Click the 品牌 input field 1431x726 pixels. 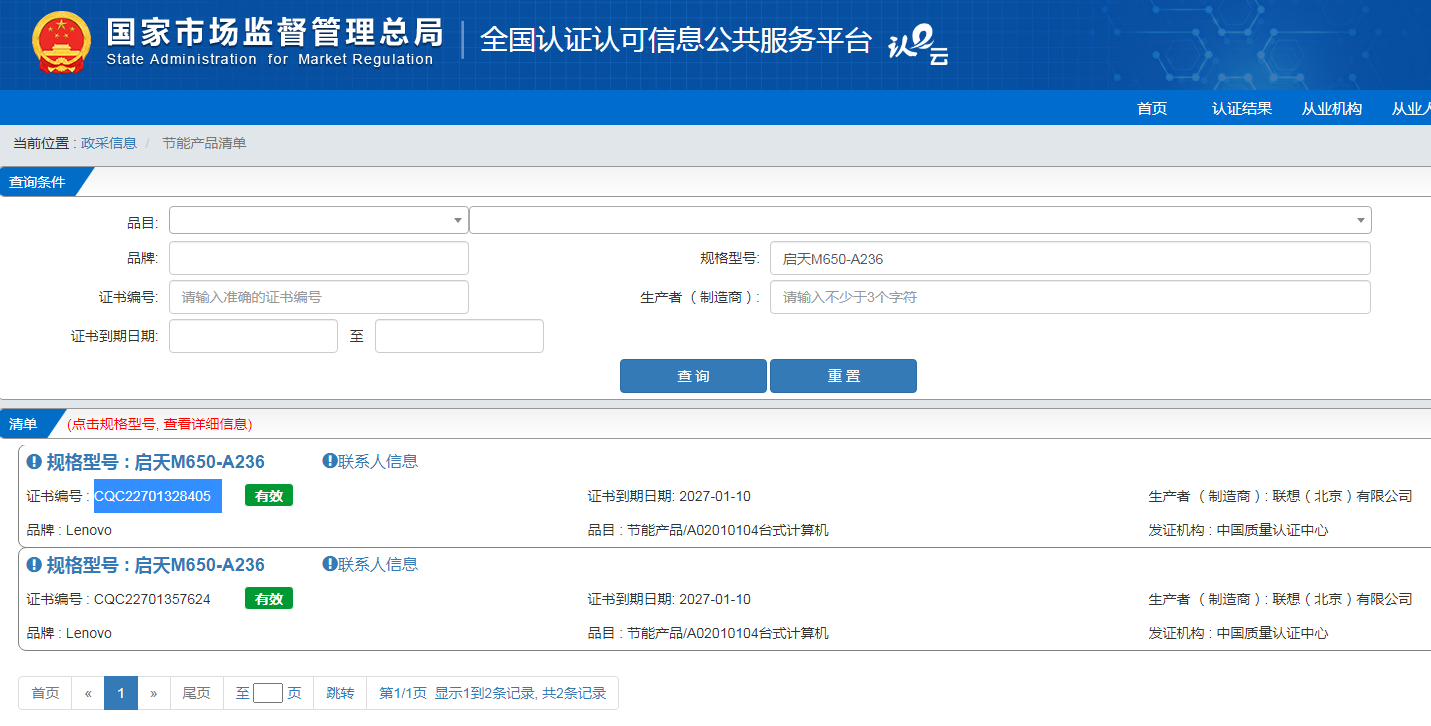coord(318,258)
